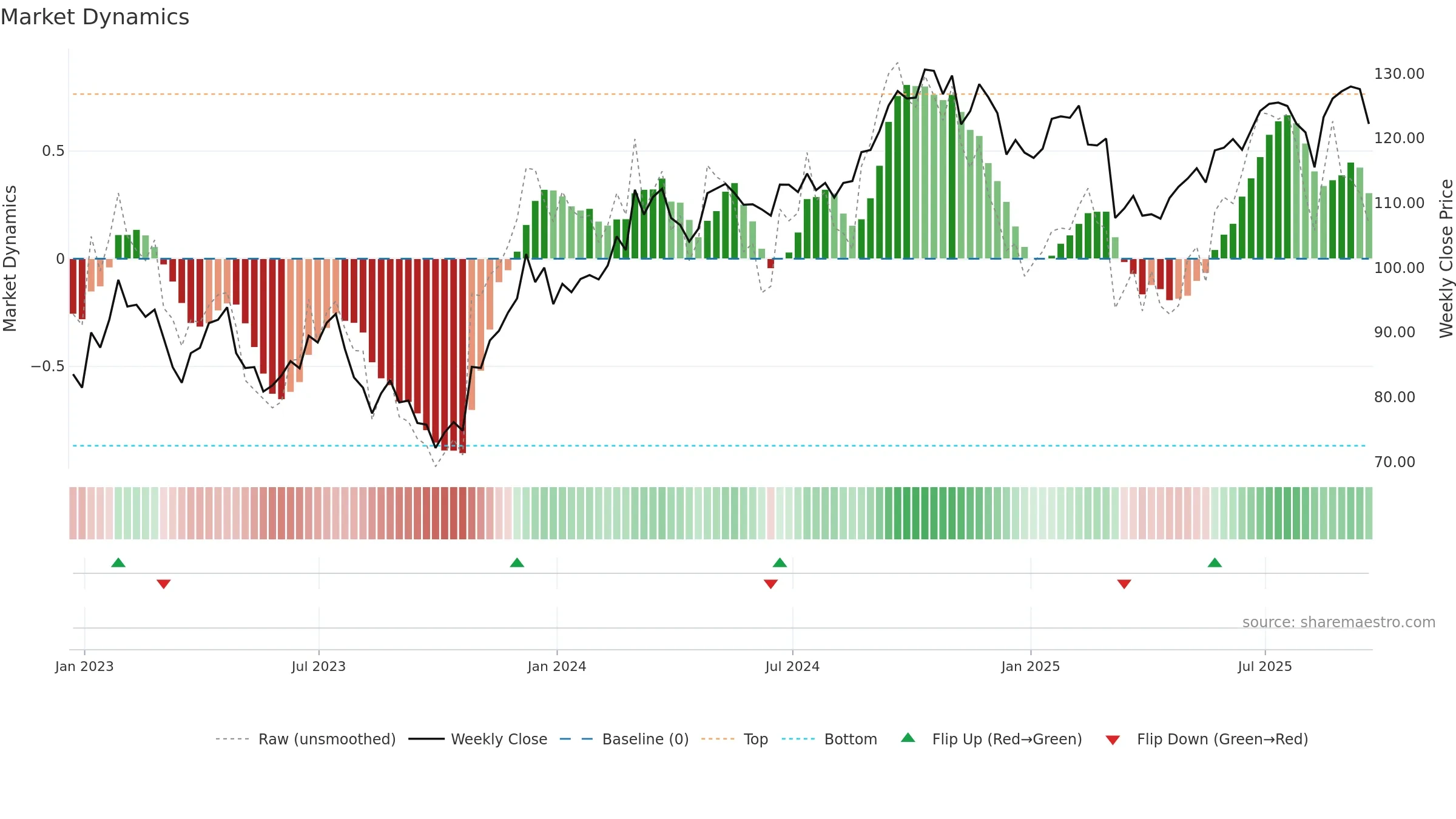Viewport: 1456px width, 819px height.
Task: Toggle the Top legend entry
Action: (735, 739)
